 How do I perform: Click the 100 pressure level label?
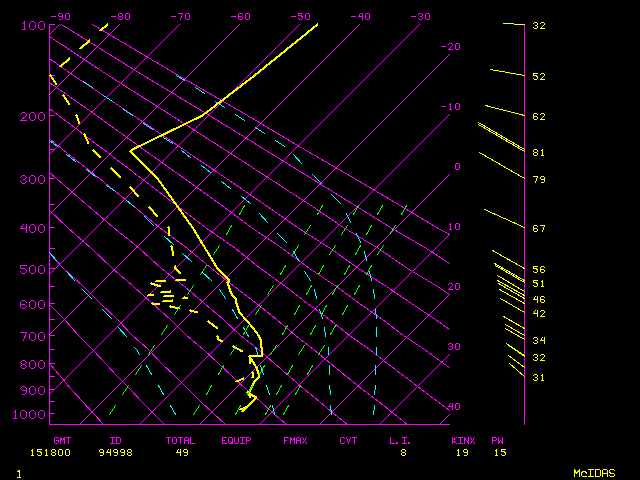click(32, 25)
